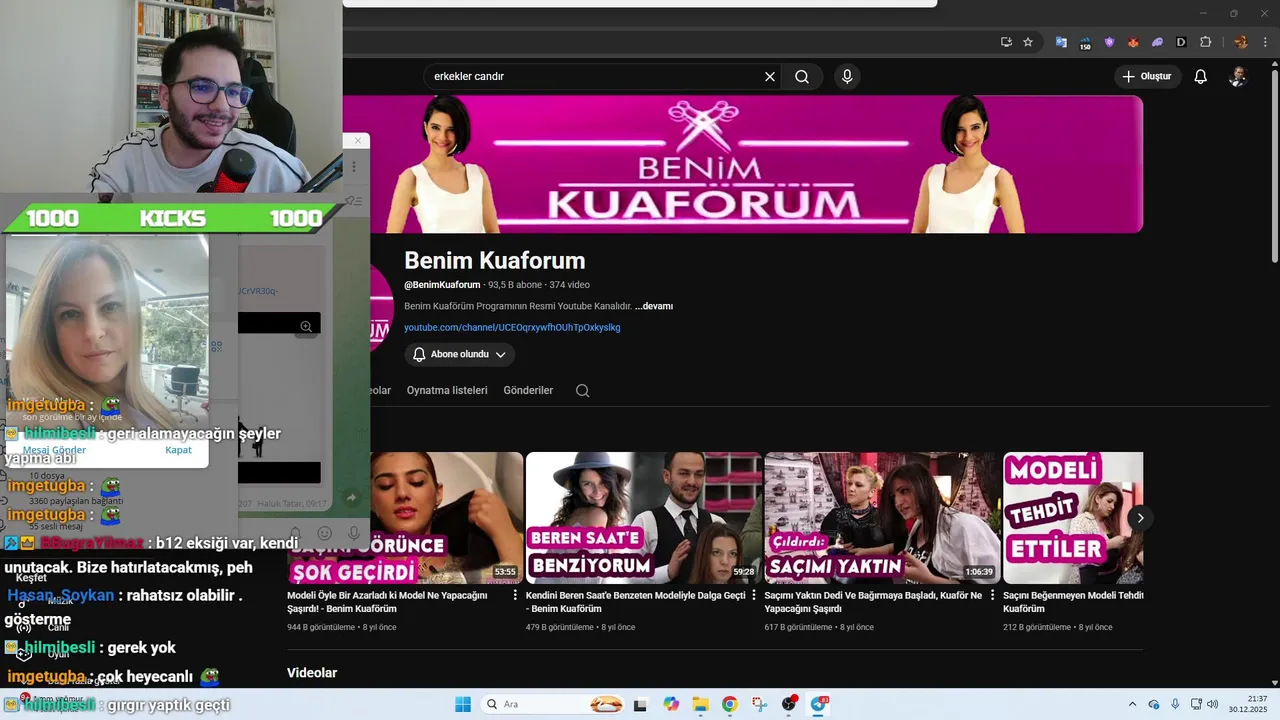This screenshot has width=1280, height=720.
Task: Start voice search with the microphone
Action: coord(847,77)
